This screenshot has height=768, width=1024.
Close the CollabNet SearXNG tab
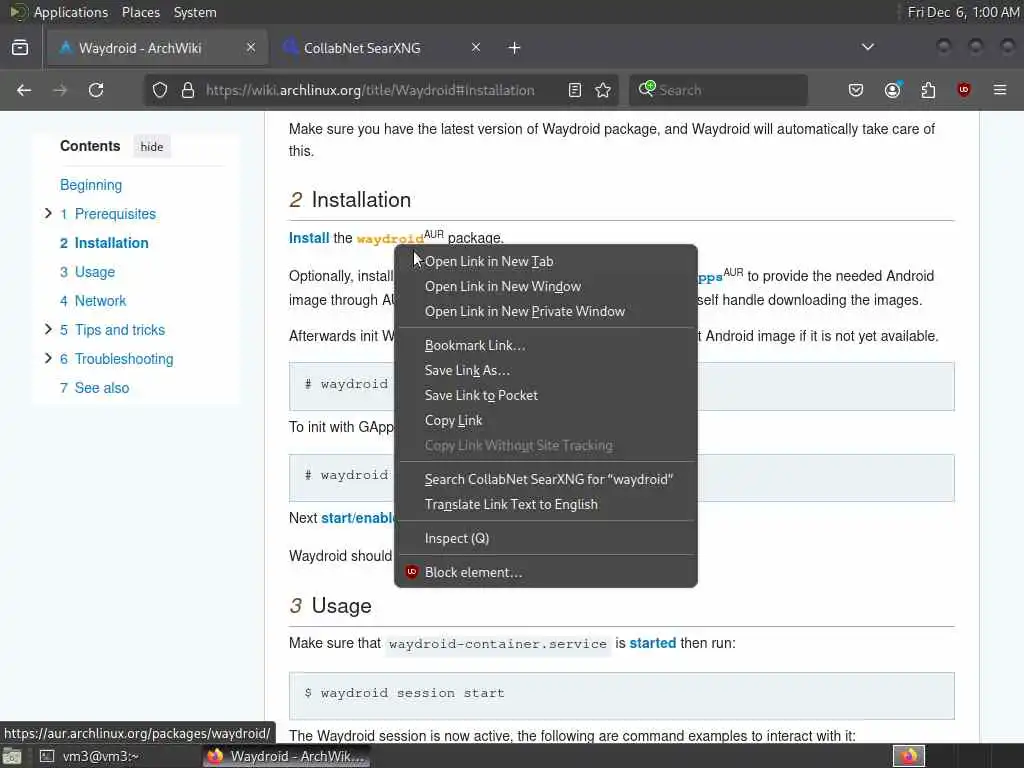click(x=476, y=47)
